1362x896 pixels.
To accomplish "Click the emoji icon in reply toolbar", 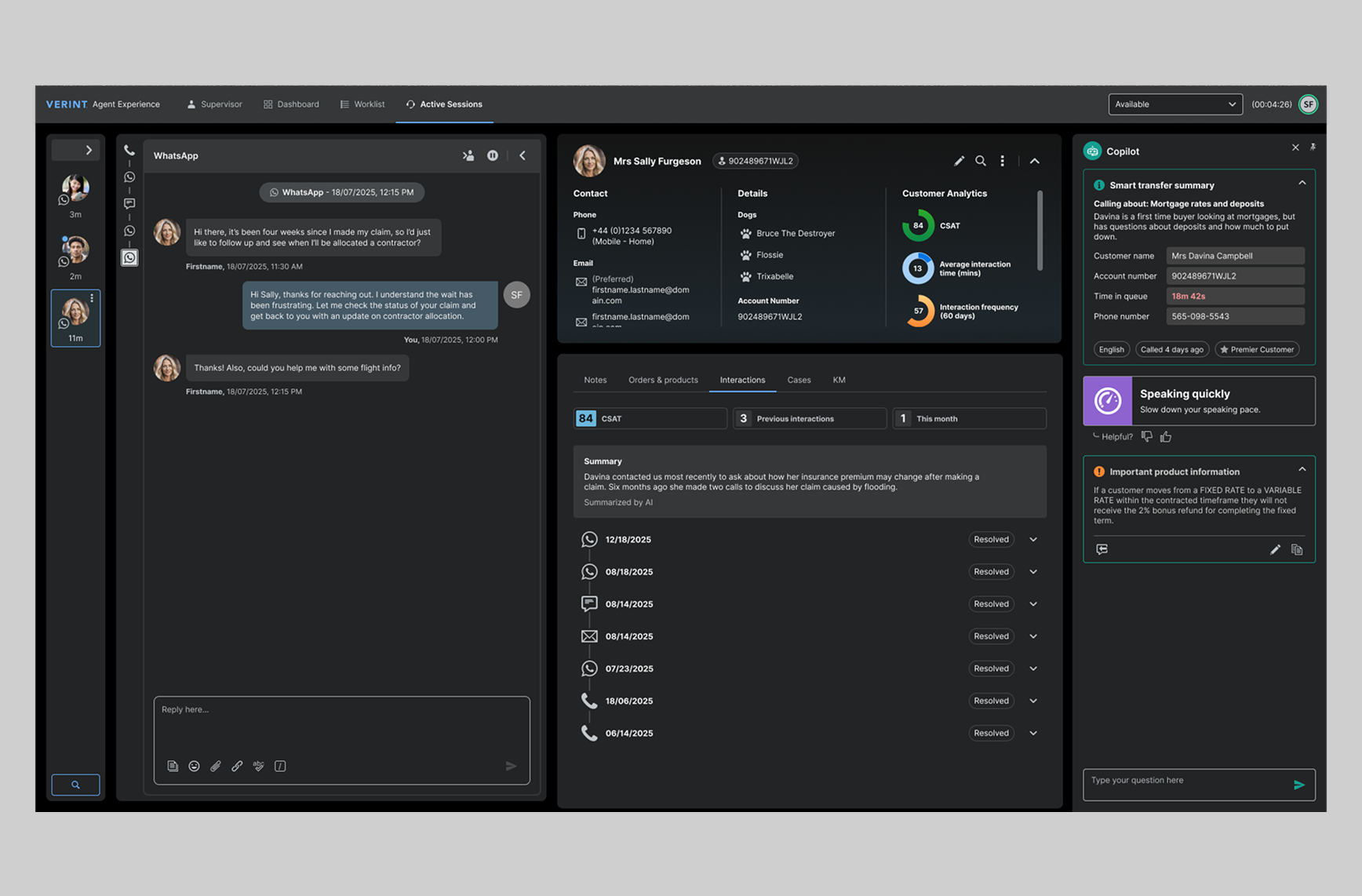I will coord(194,766).
